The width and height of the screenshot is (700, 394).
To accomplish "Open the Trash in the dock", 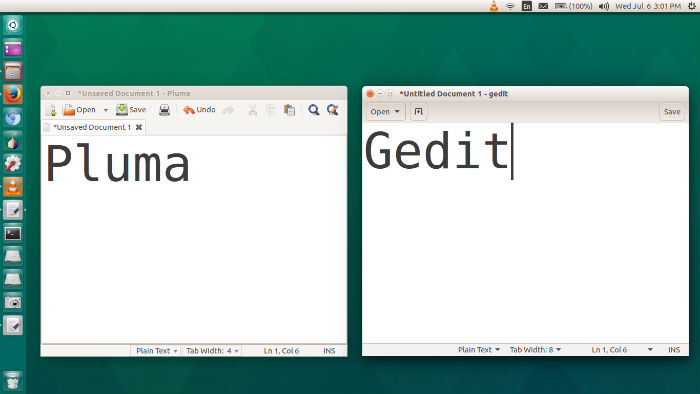I will 12,380.
